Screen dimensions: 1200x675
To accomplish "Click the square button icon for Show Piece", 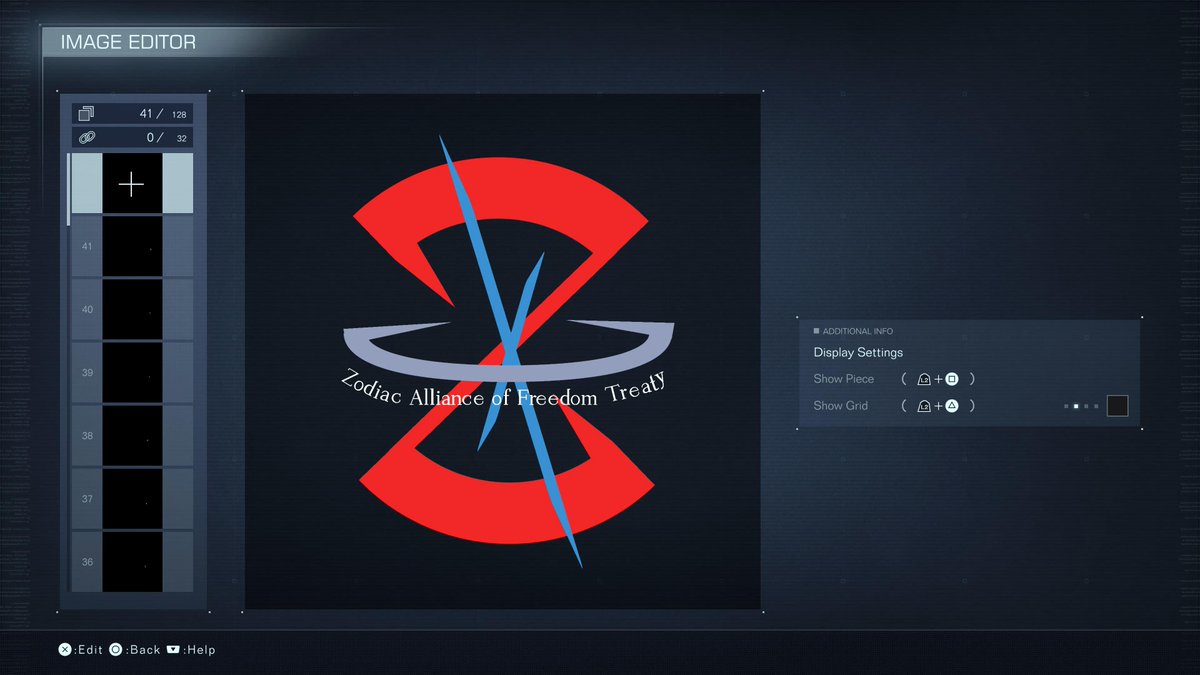I will [x=952, y=379].
